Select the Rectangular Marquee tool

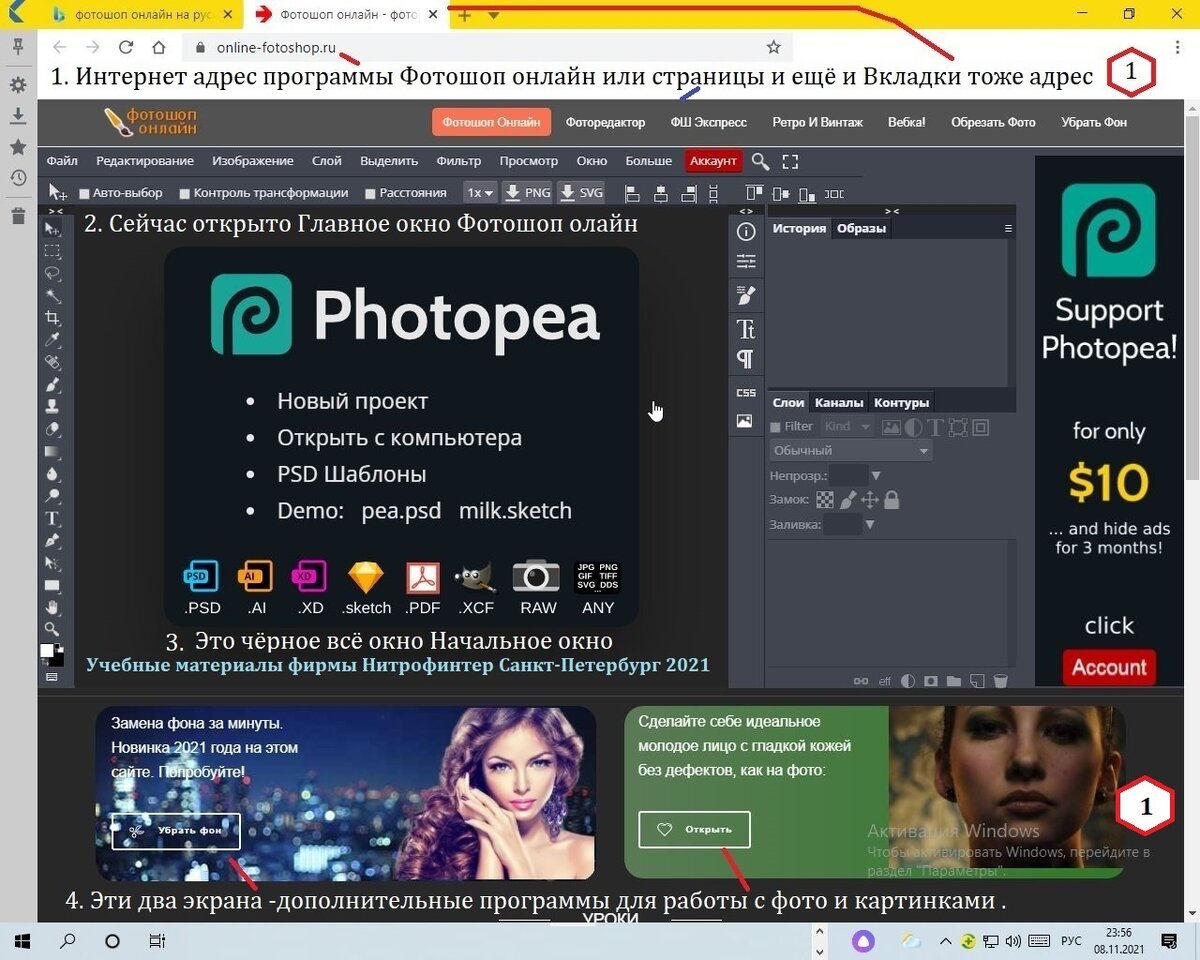(x=53, y=251)
